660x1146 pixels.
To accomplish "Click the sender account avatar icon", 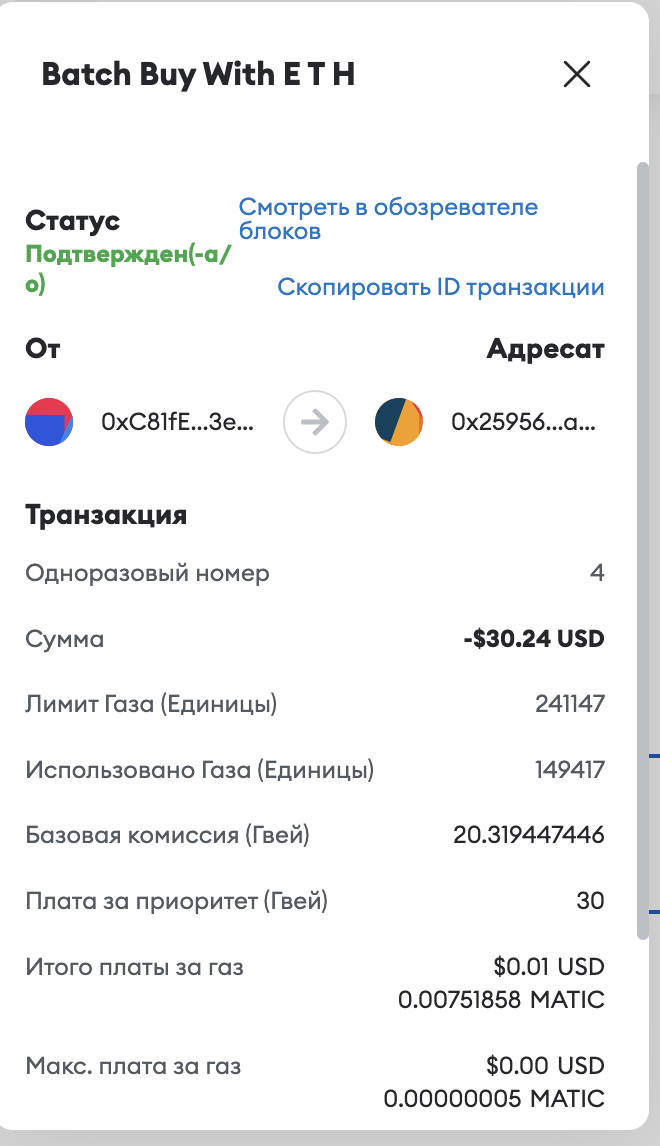I will 49,422.
